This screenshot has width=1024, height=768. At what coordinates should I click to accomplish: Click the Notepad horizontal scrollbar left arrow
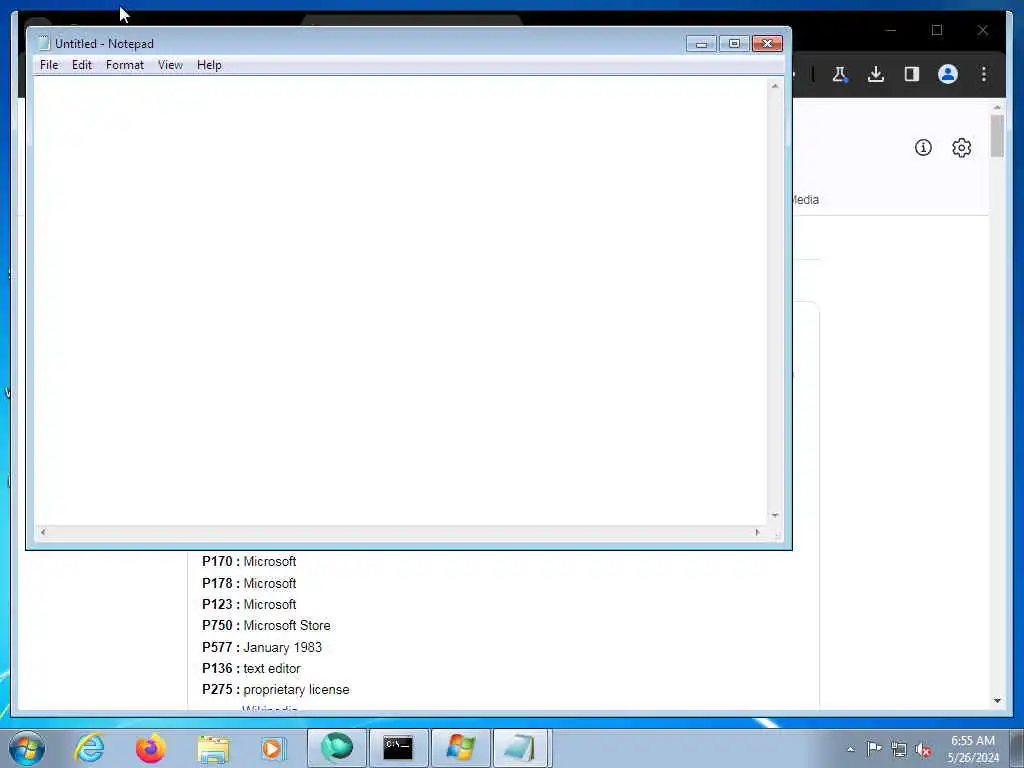pos(43,532)
